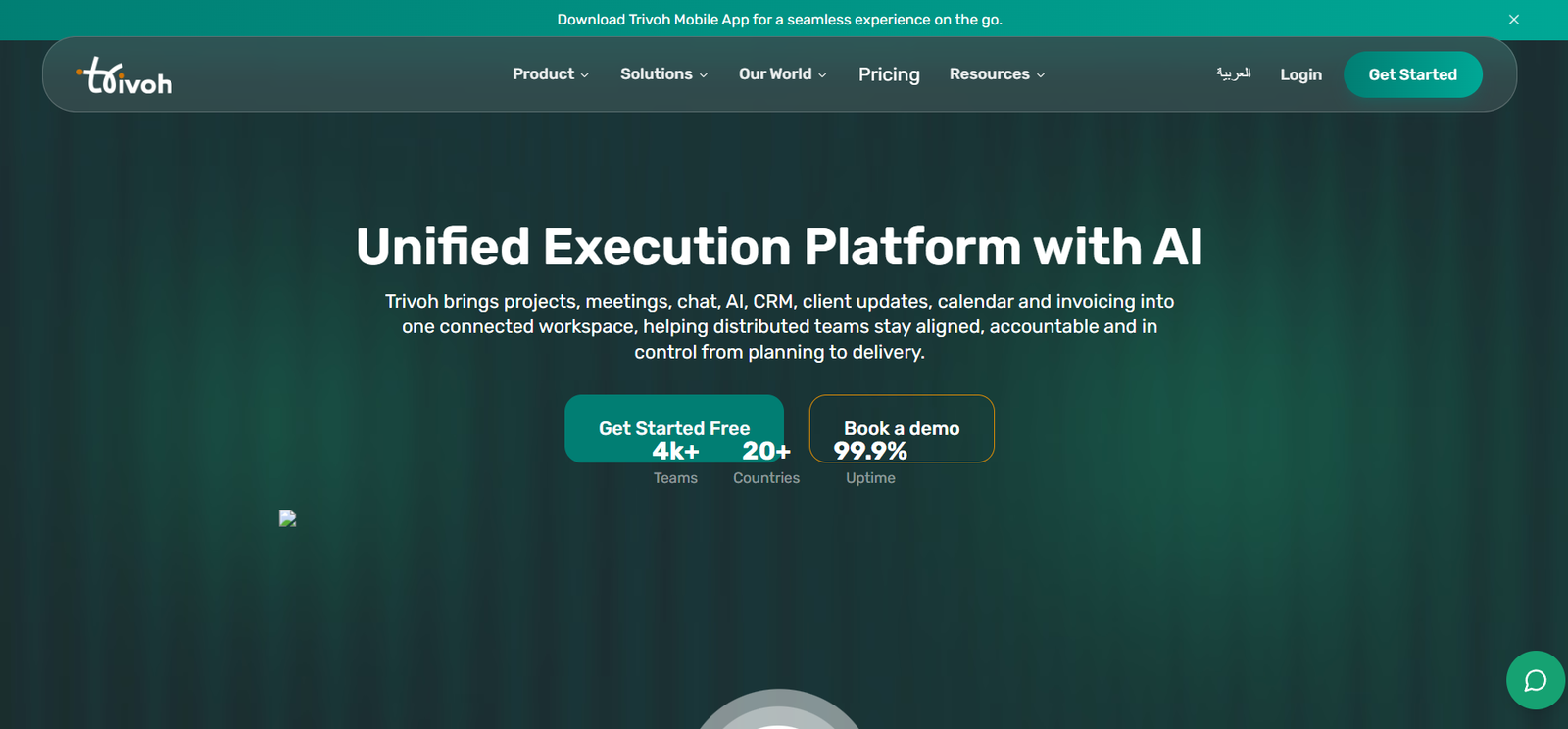Click the '4k+' Teams statistic

pos(676,451)
